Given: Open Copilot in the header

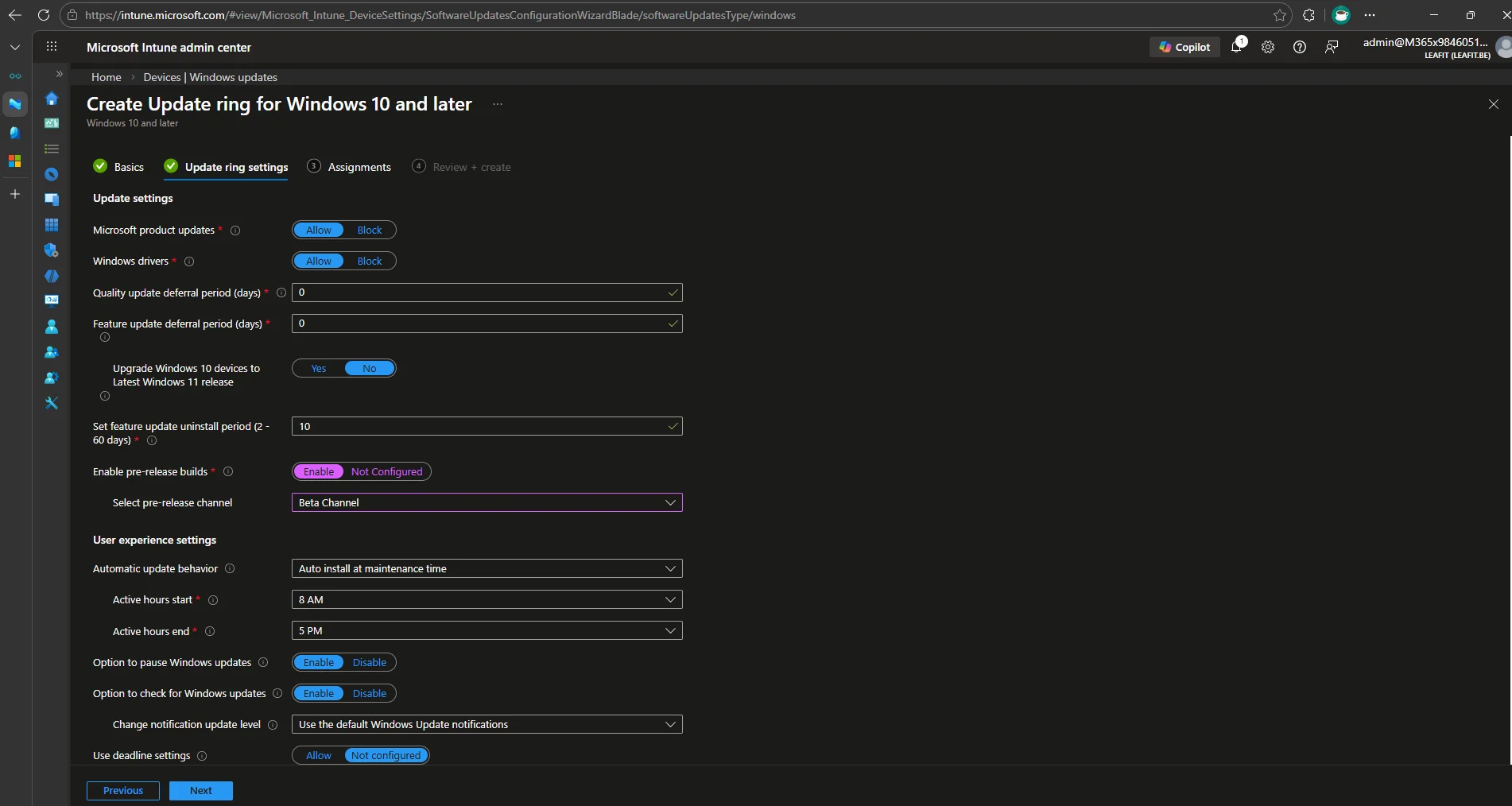Looking at the screenshot, I should point(1184,47).
